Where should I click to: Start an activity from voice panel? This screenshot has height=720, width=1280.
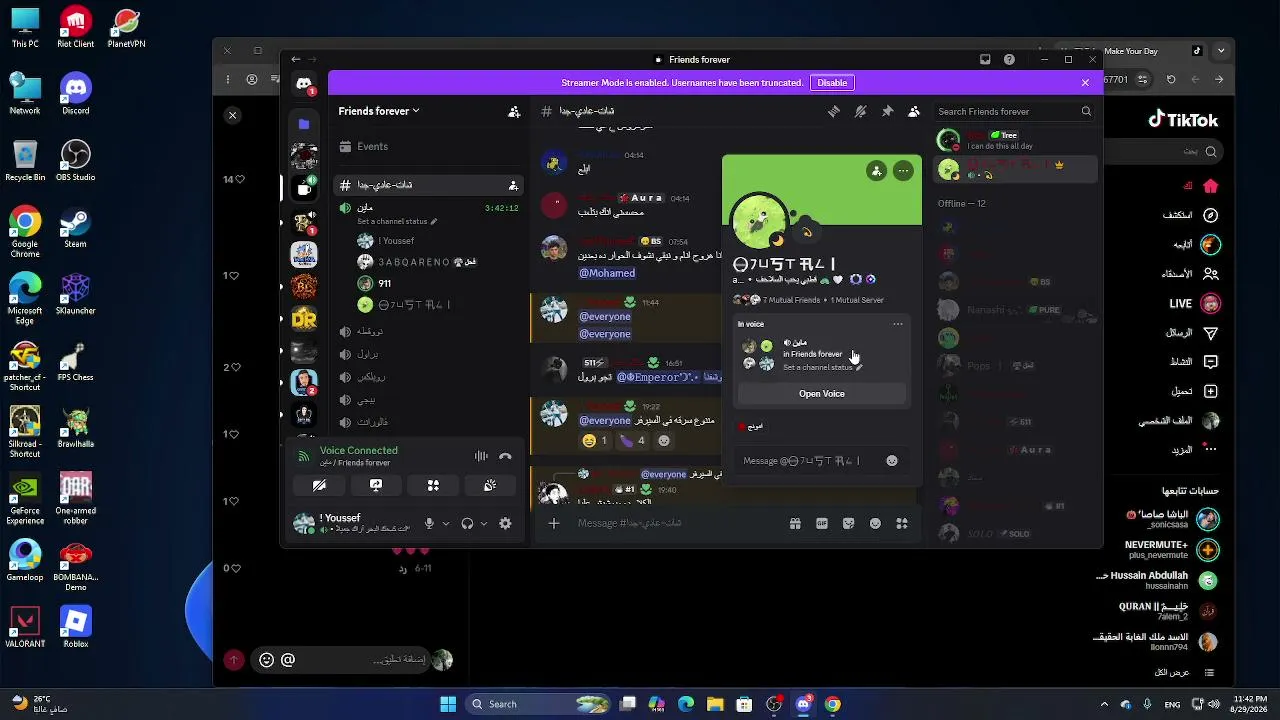[x=433, y=485]
